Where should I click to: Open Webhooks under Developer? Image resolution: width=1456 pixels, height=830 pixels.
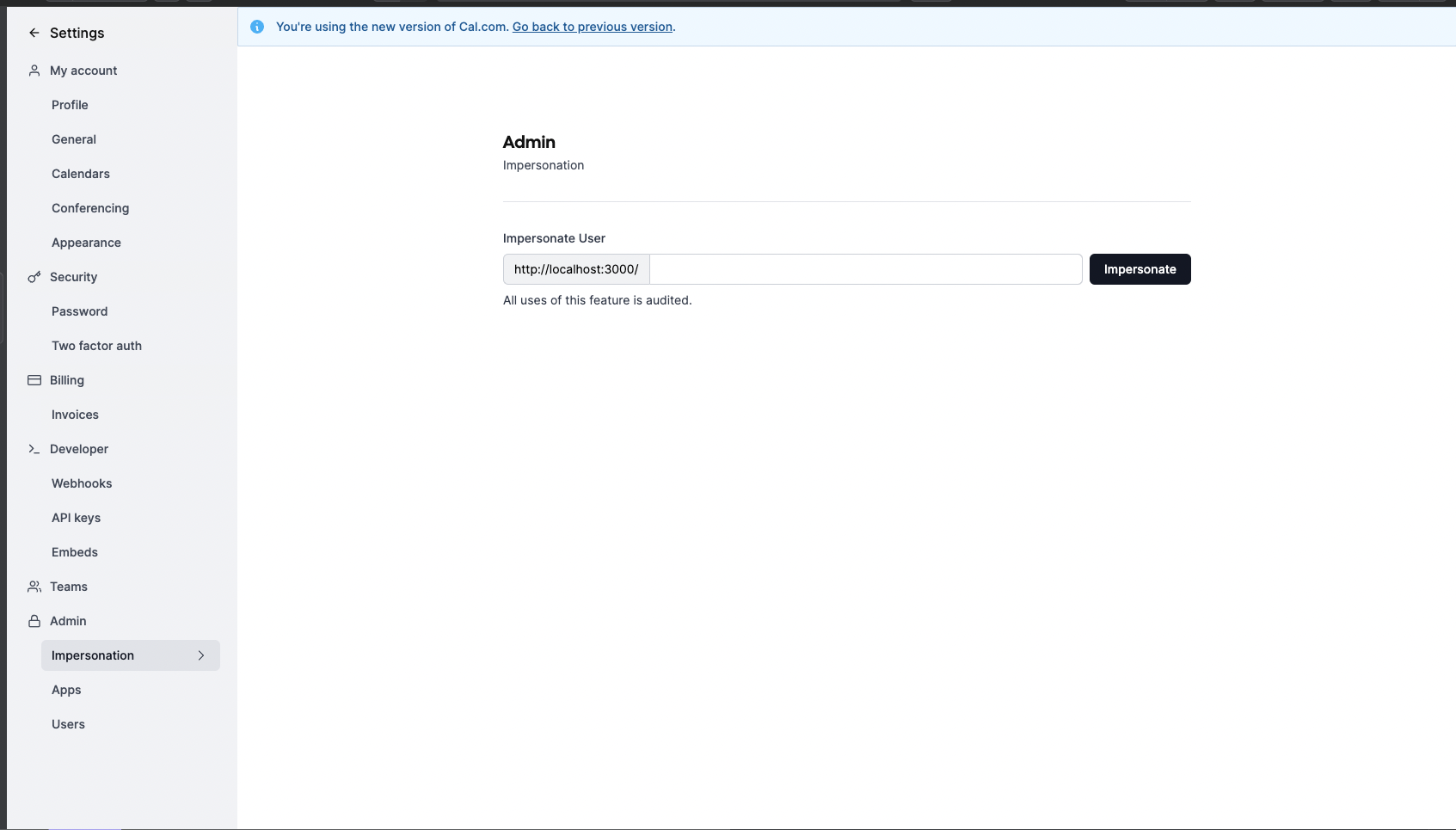(x=82, y=483)
